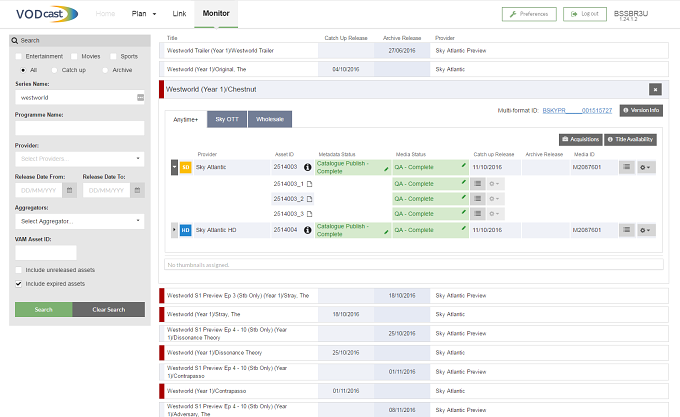Edit media status pencil for 2514003_1

tap(464, 182)
